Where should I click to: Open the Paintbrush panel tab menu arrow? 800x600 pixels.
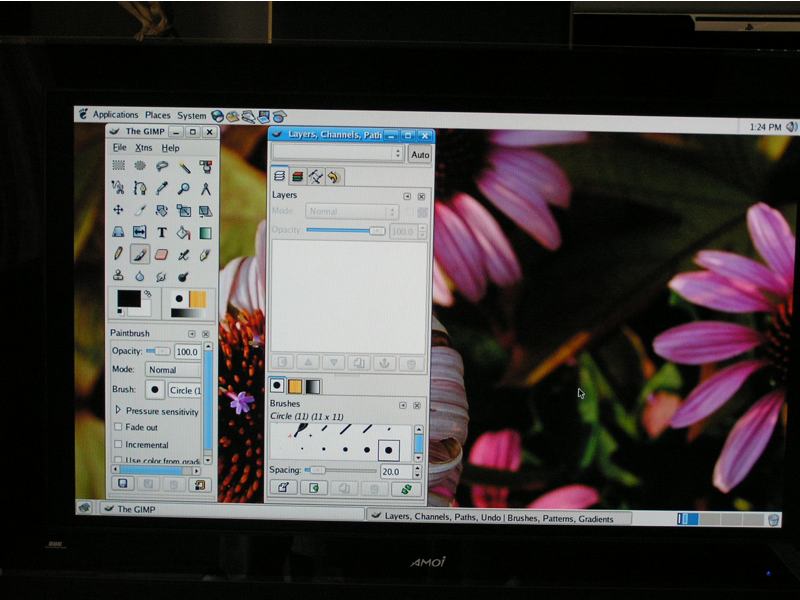tap(191, 334)
